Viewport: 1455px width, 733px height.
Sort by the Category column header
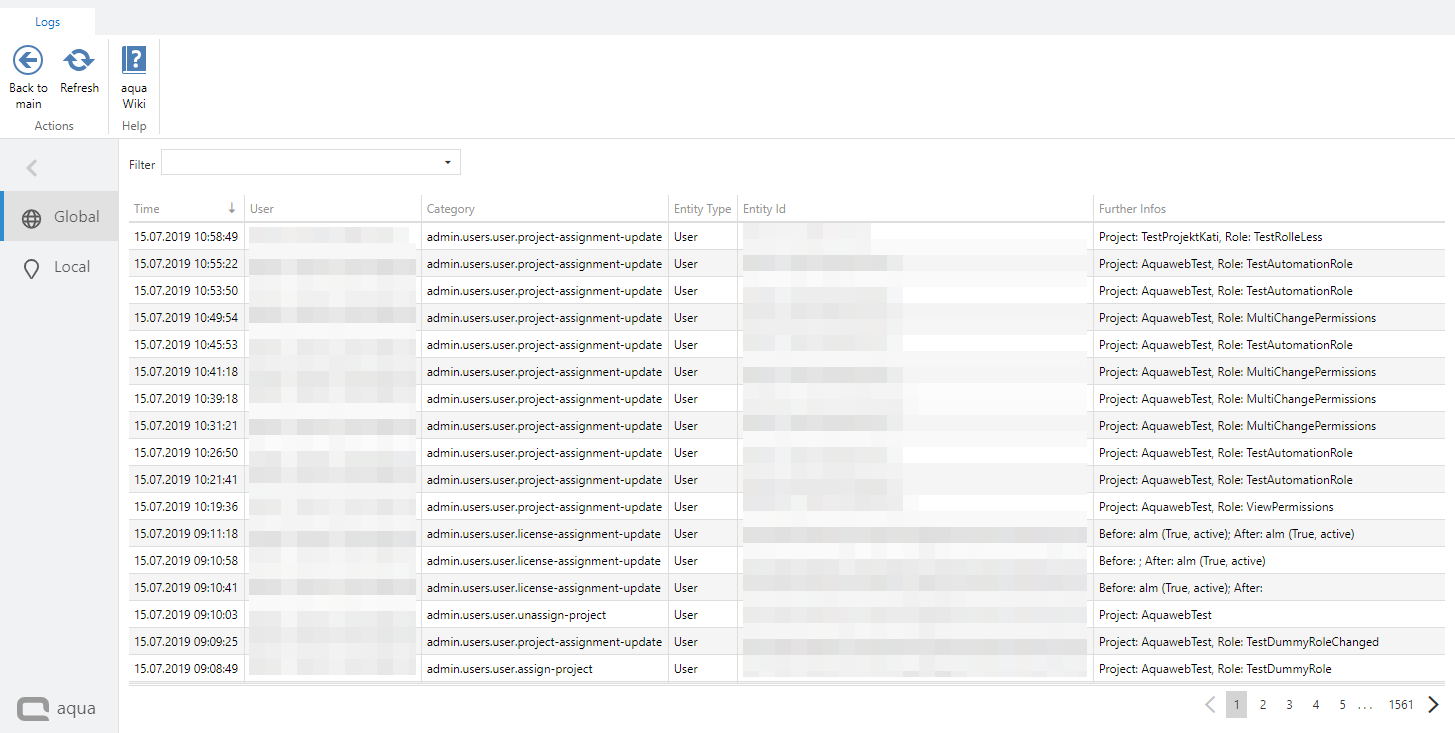click(451, 209)
